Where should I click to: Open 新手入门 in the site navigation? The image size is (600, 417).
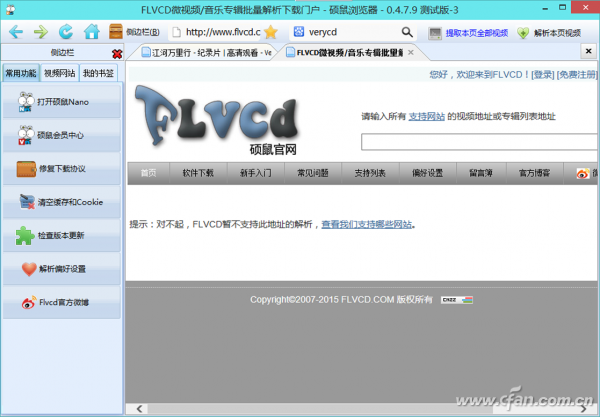click(256, 173)
